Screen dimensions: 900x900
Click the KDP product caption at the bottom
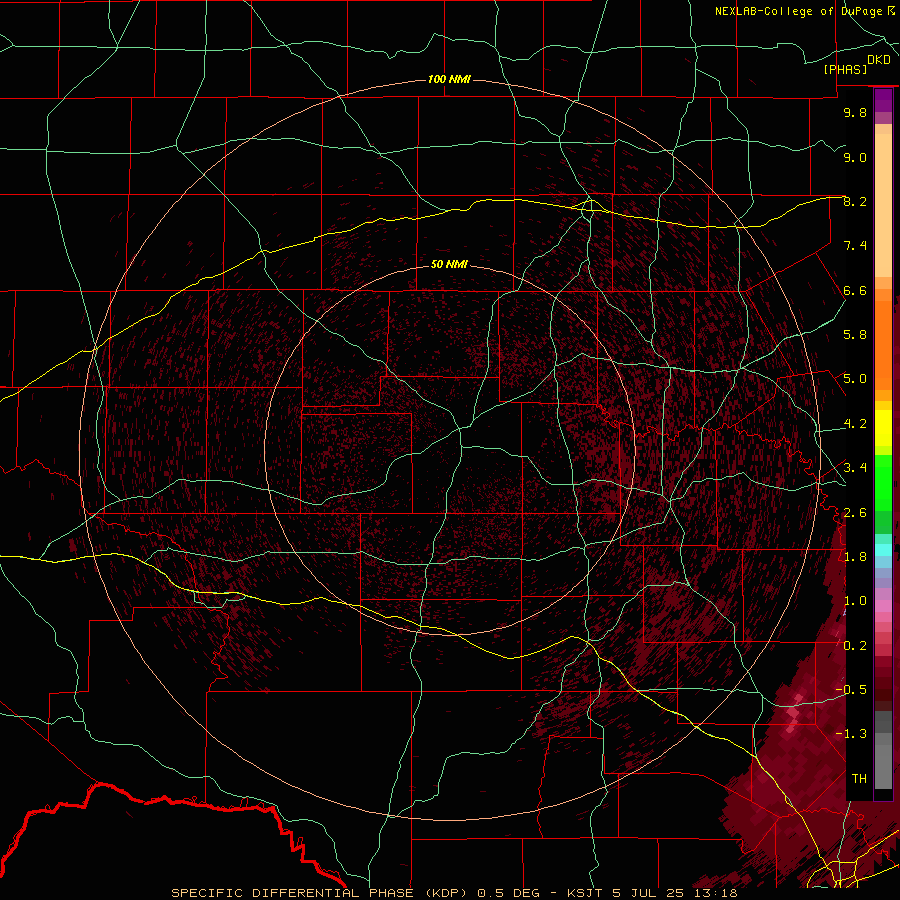(455, 893)
